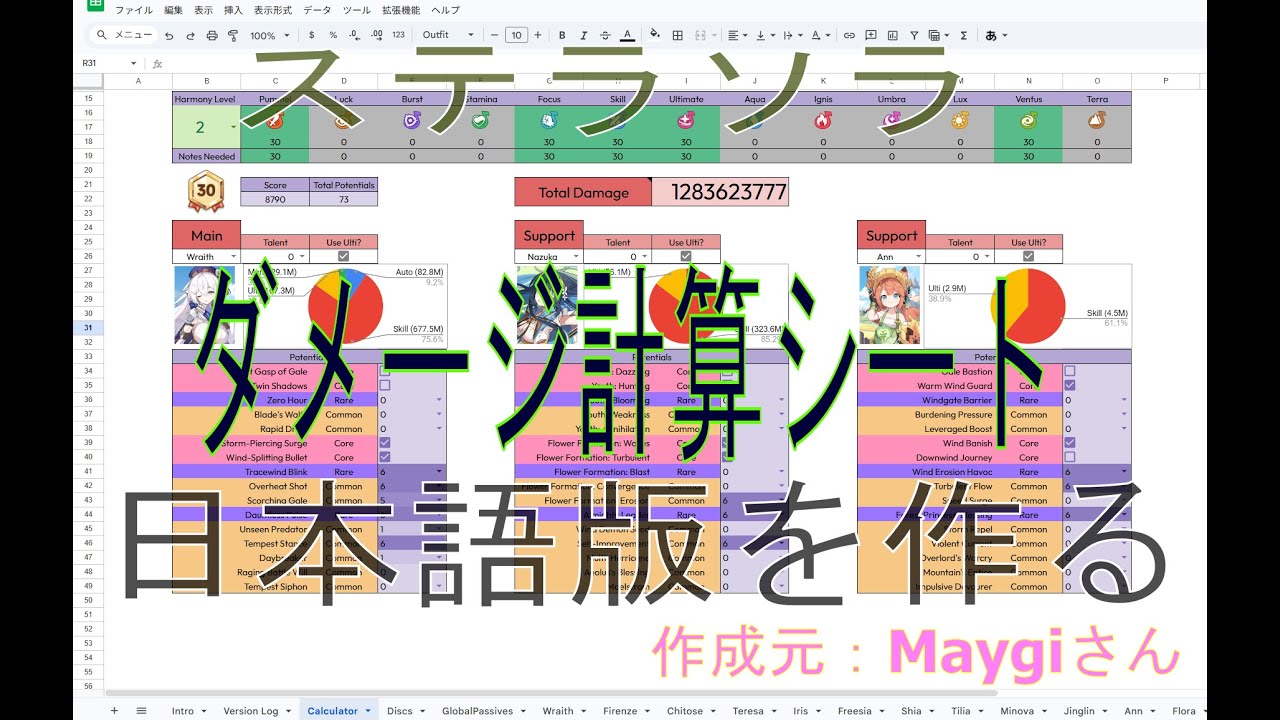Open the ファイル menu
Viewport: 1280px width, 720px height.
133,10
